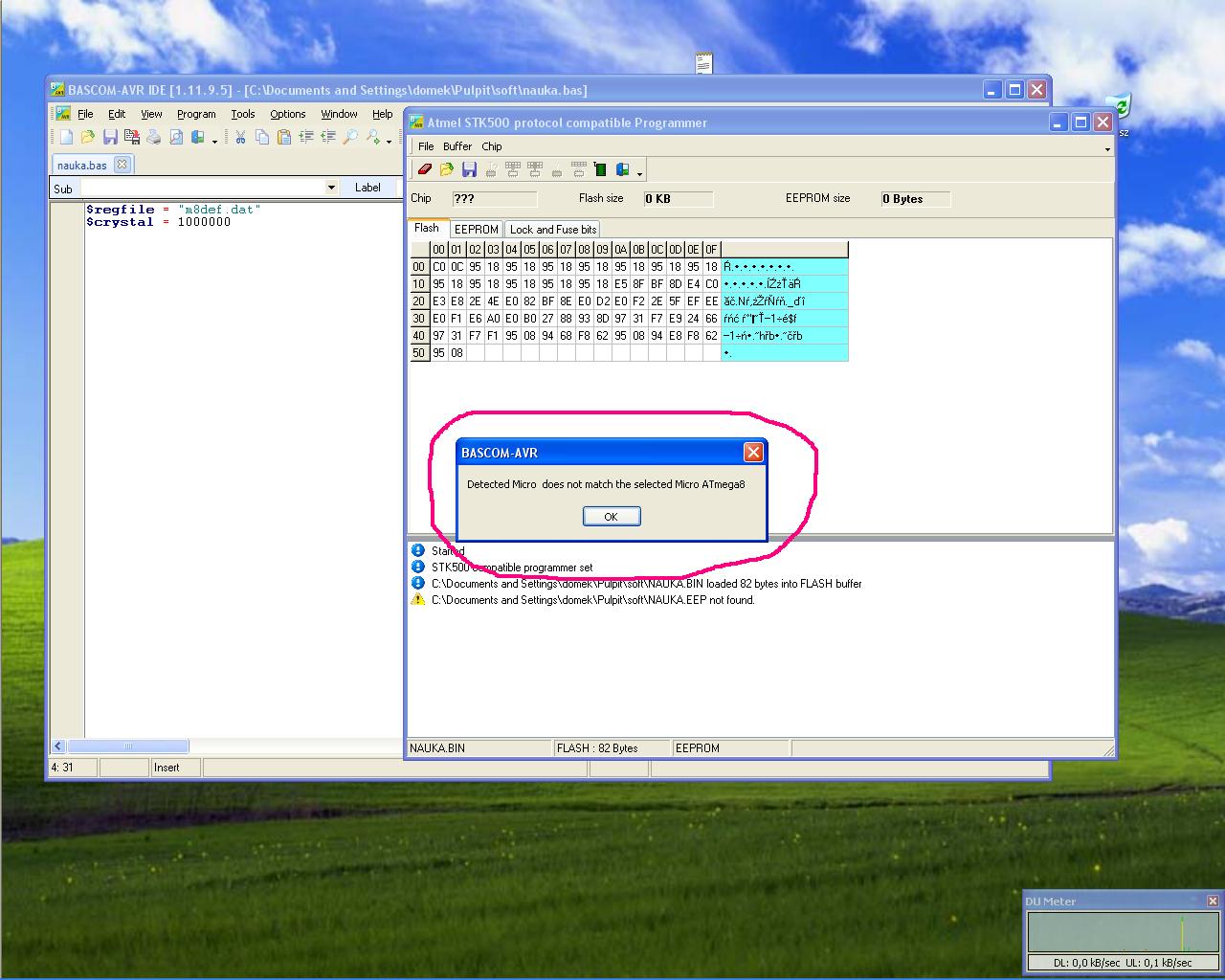Click the notepad document icon on the desktop

(704, 64)
